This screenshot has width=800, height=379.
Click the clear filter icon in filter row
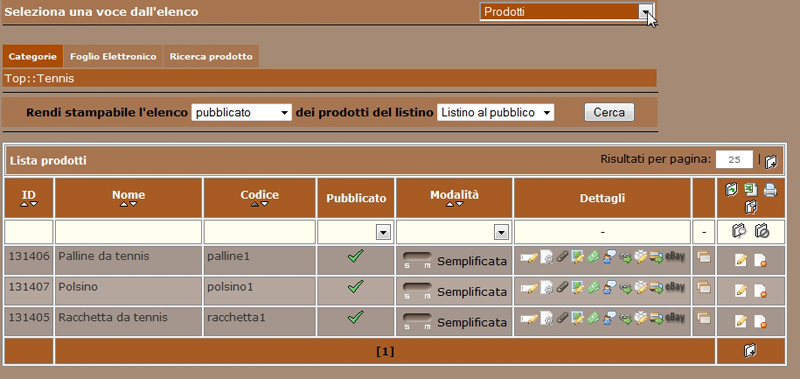point(761,231)
